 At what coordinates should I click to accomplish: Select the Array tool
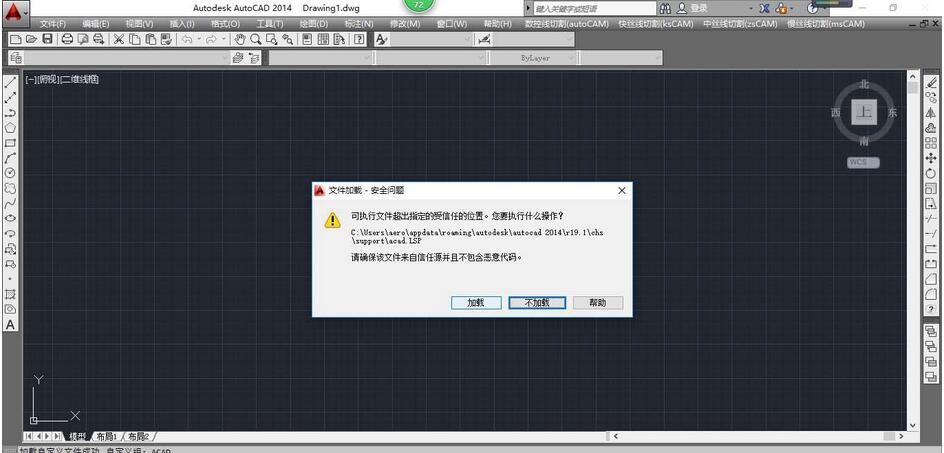click(931, 143)
